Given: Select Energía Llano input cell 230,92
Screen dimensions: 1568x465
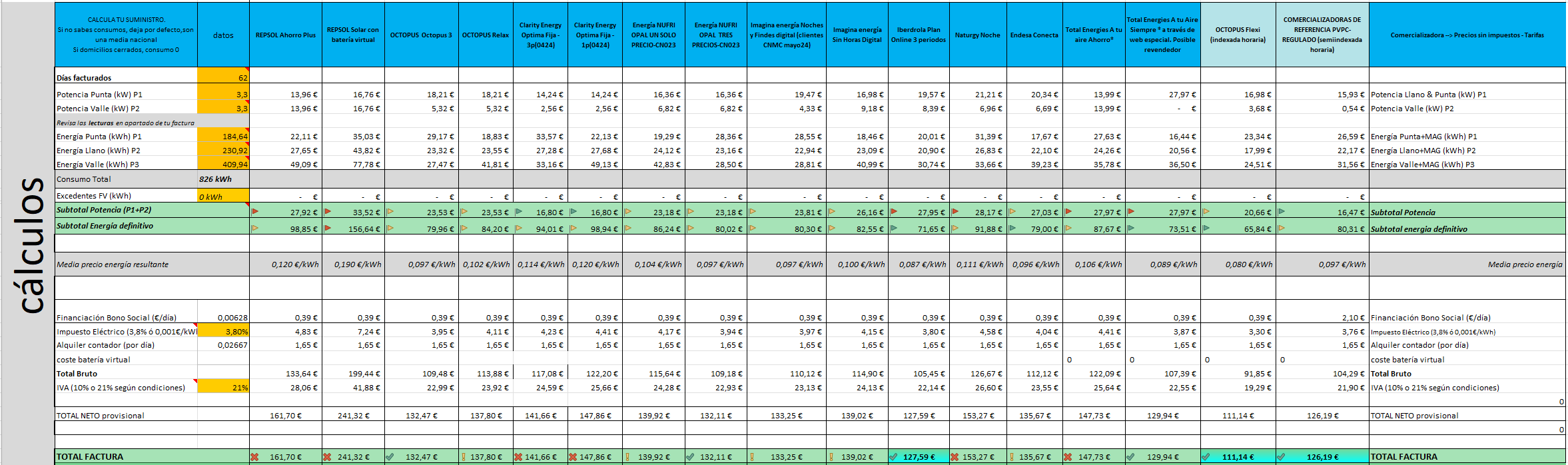Looking at the screenshot, I should [x=223, y=151].
